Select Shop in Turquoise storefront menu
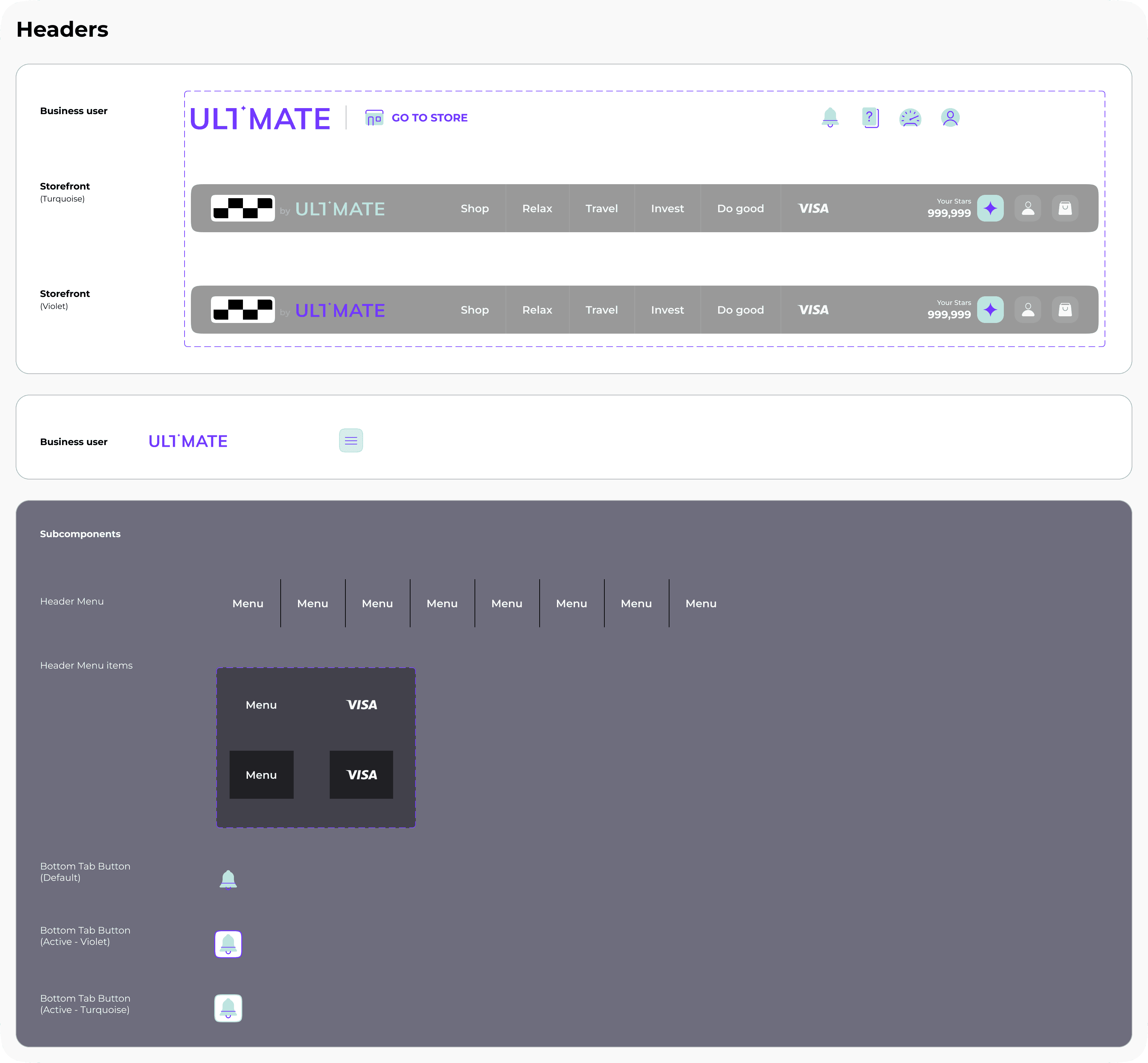 coord(474,208)
